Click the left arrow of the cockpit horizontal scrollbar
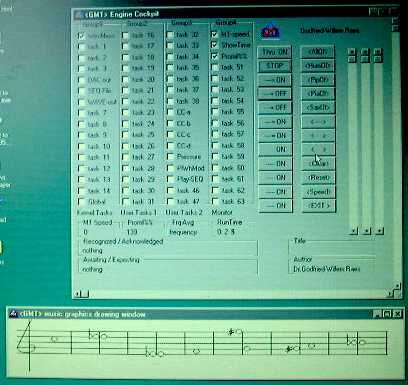This screenshot has width=408, height=385. 77,294
